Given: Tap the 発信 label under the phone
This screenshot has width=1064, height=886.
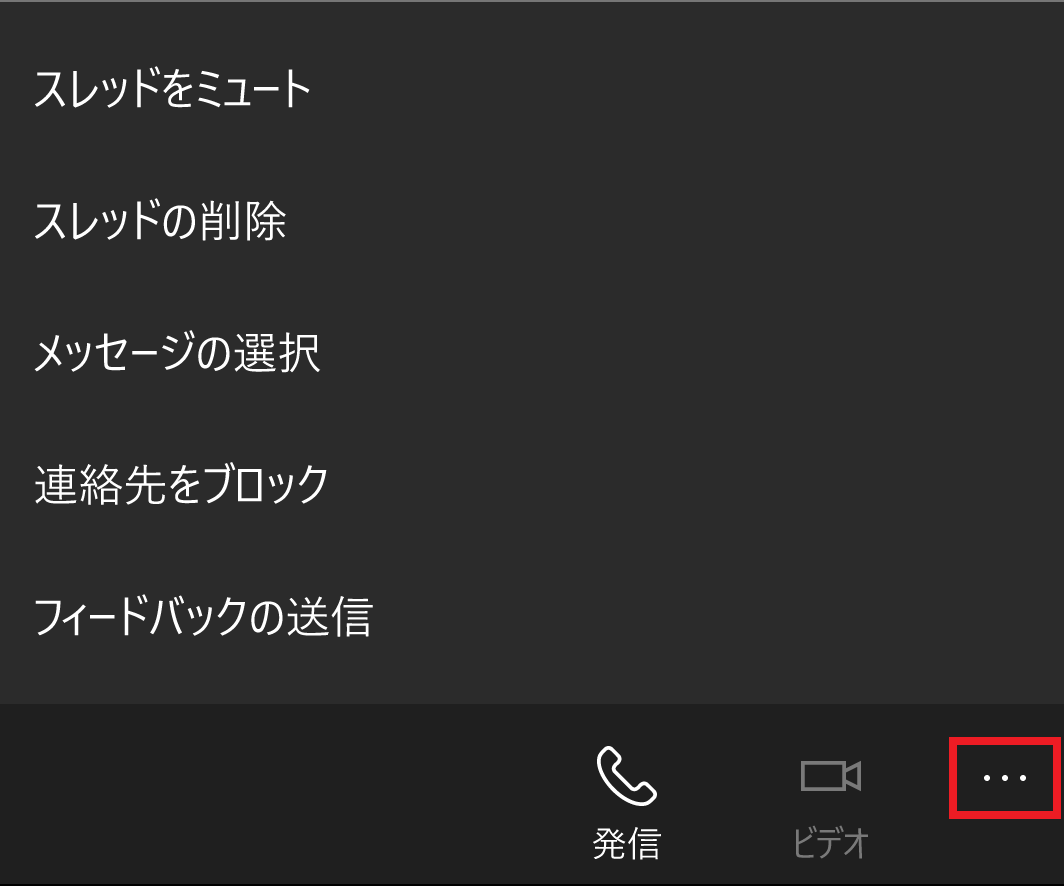Looking at the screenshot, I should pyautogui.click(x=626, y=844).
